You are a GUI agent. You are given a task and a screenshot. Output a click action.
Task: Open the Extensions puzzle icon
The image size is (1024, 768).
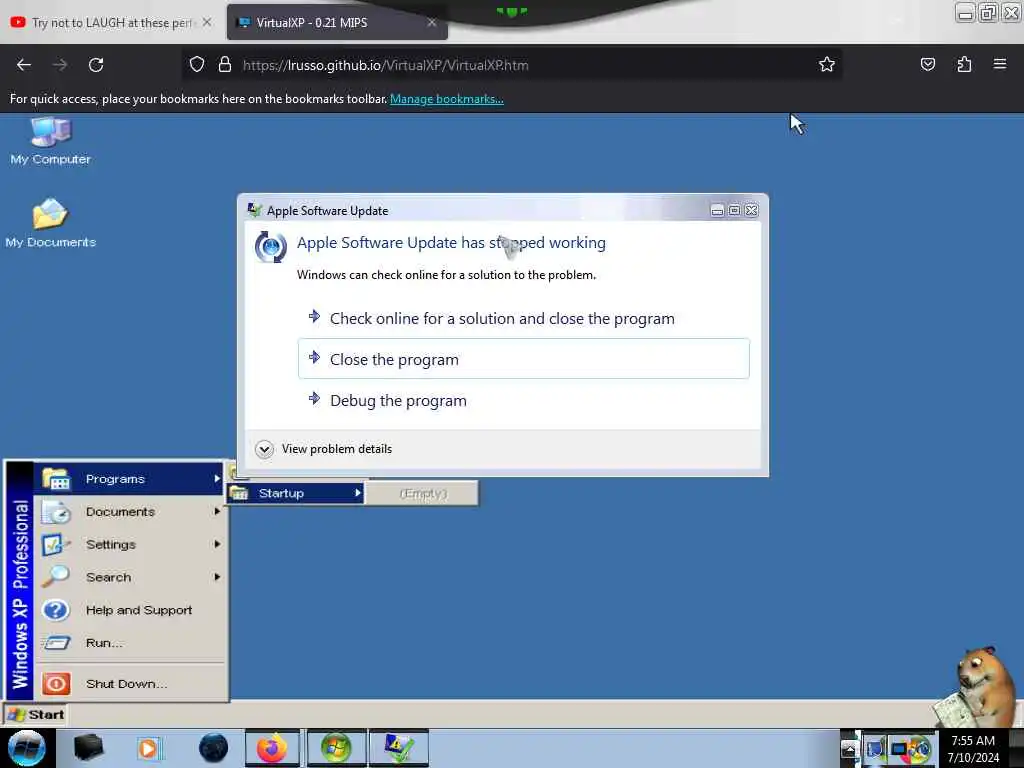click(x=964, y=64)
